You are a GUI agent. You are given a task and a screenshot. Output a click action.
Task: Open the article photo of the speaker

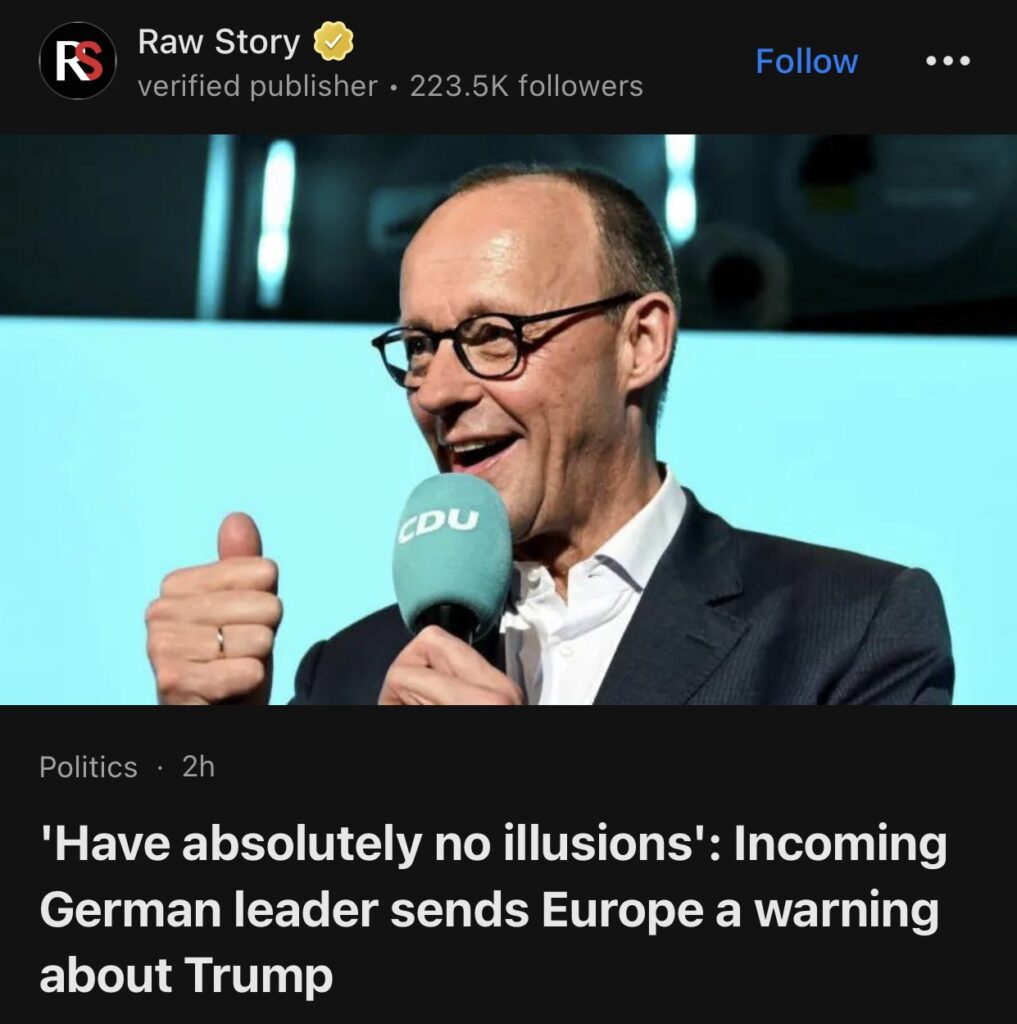(508, 419)
